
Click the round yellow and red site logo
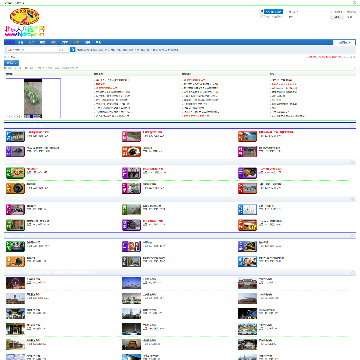(x=24, y=17)
